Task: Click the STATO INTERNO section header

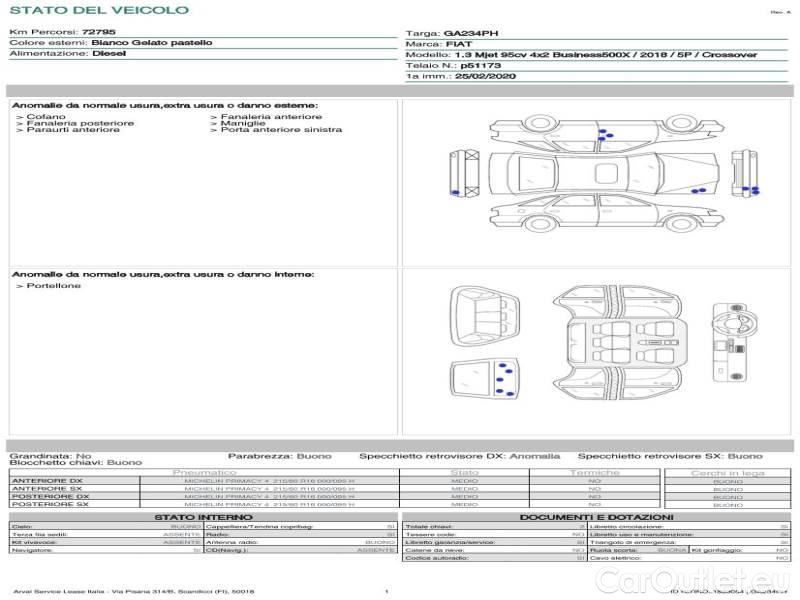Action: click(203, 517)
